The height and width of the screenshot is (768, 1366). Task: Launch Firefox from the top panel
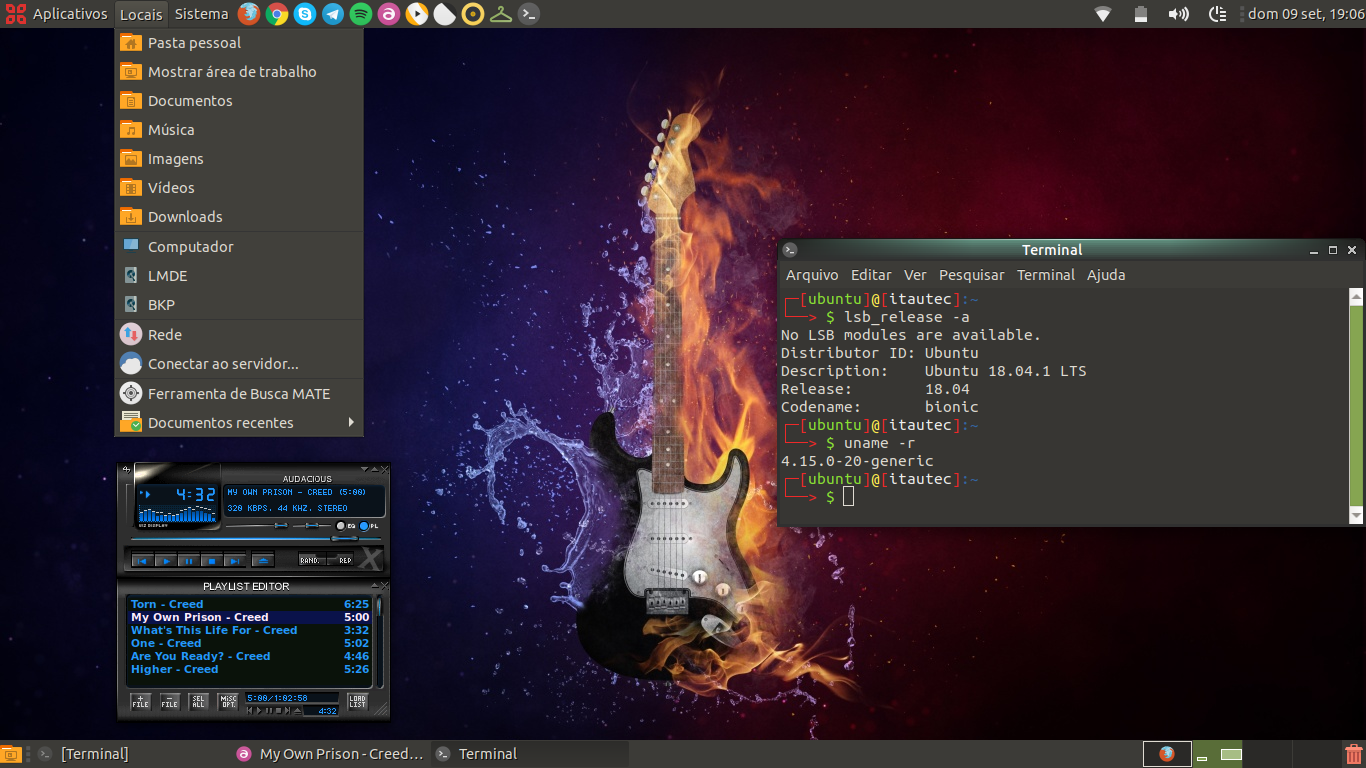pos(249,14)
